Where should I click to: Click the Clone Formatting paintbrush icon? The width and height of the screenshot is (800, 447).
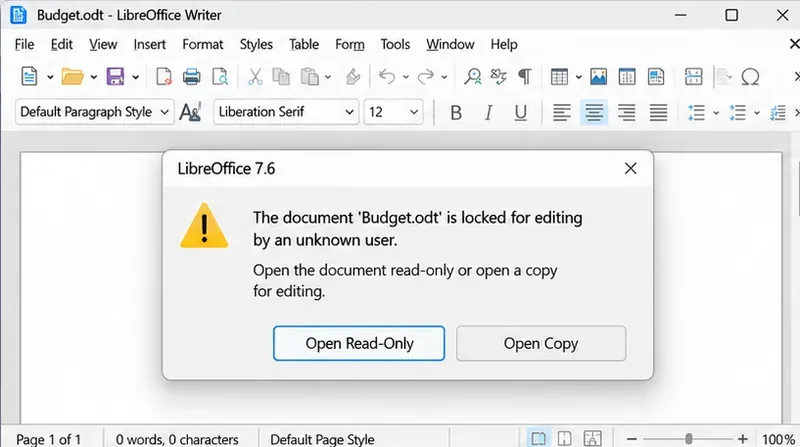(x=353, y=77)
